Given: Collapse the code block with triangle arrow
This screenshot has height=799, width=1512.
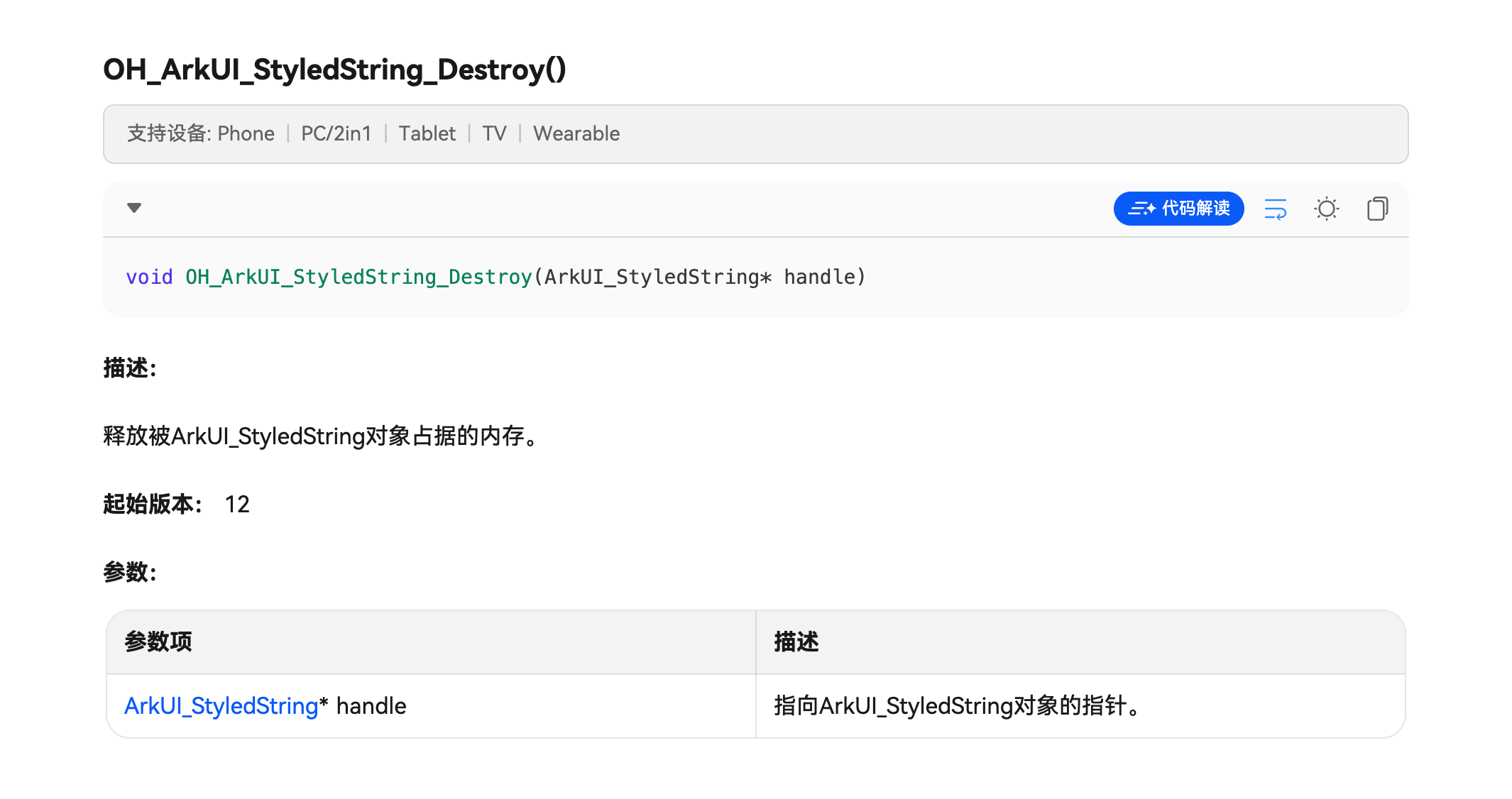Looking at the screenshot, I should [134, 208].
